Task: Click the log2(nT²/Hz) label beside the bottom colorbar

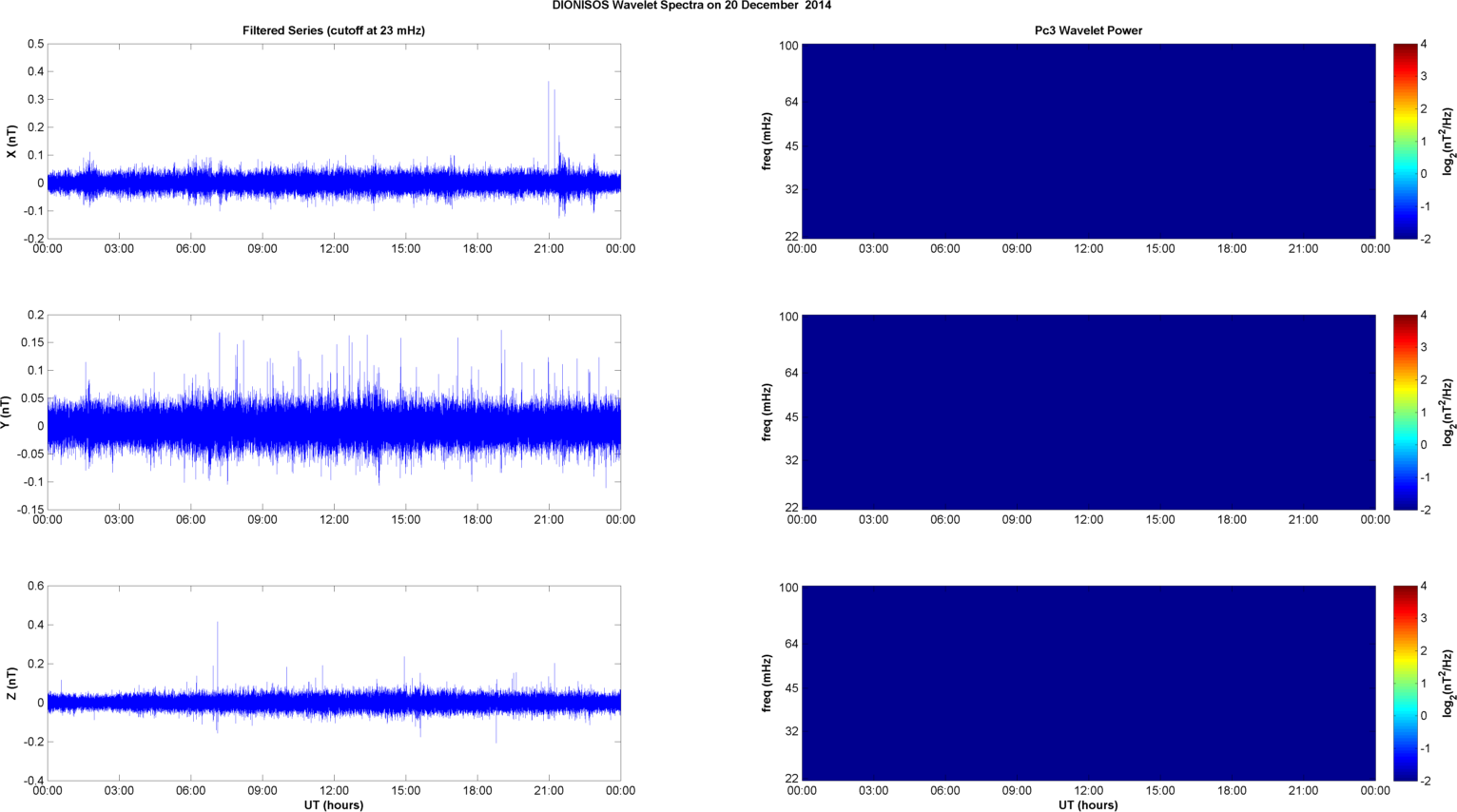Action: [x=1448, y=683]
